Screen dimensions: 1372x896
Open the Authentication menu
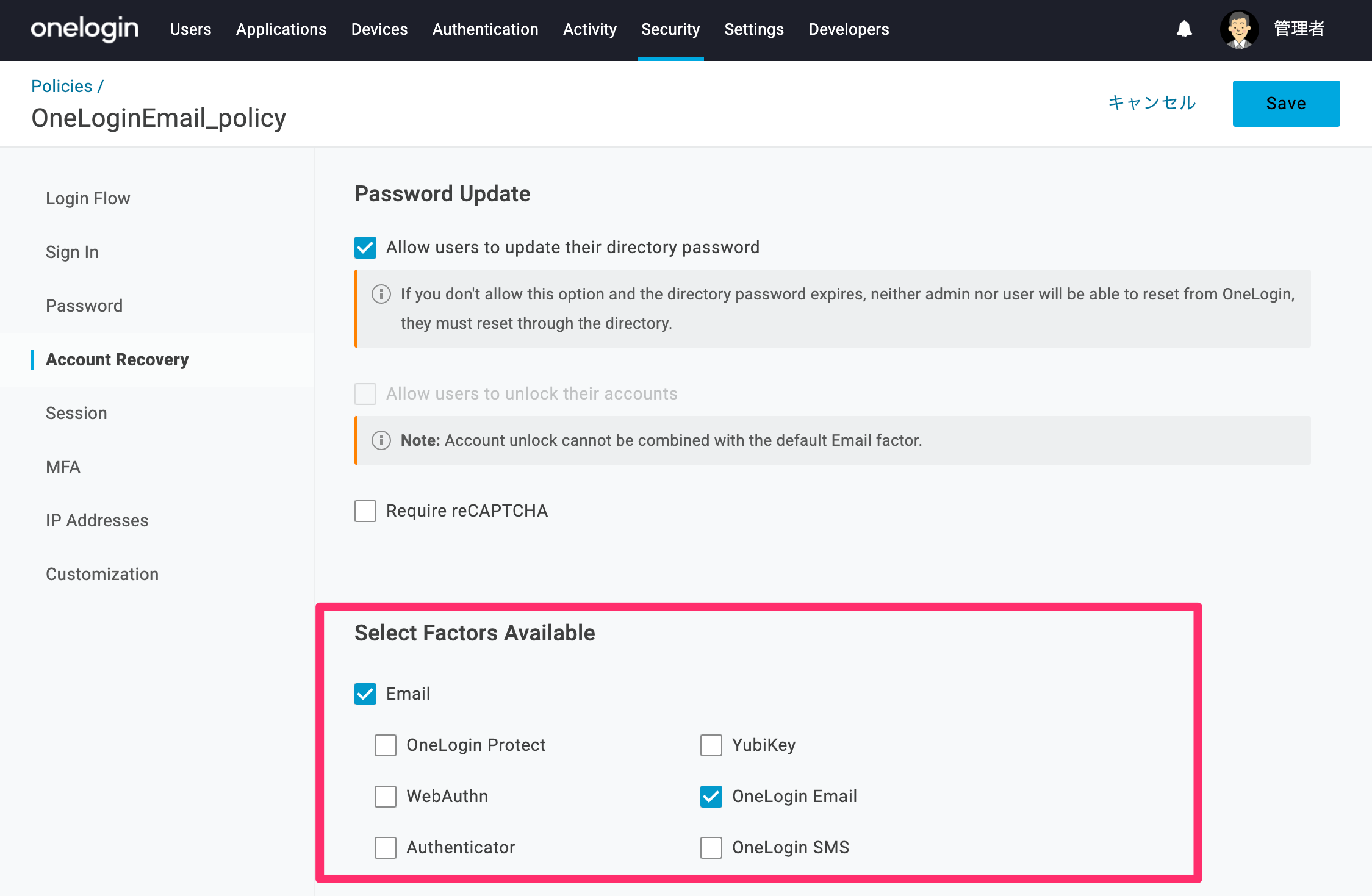[x=486, y=29]
